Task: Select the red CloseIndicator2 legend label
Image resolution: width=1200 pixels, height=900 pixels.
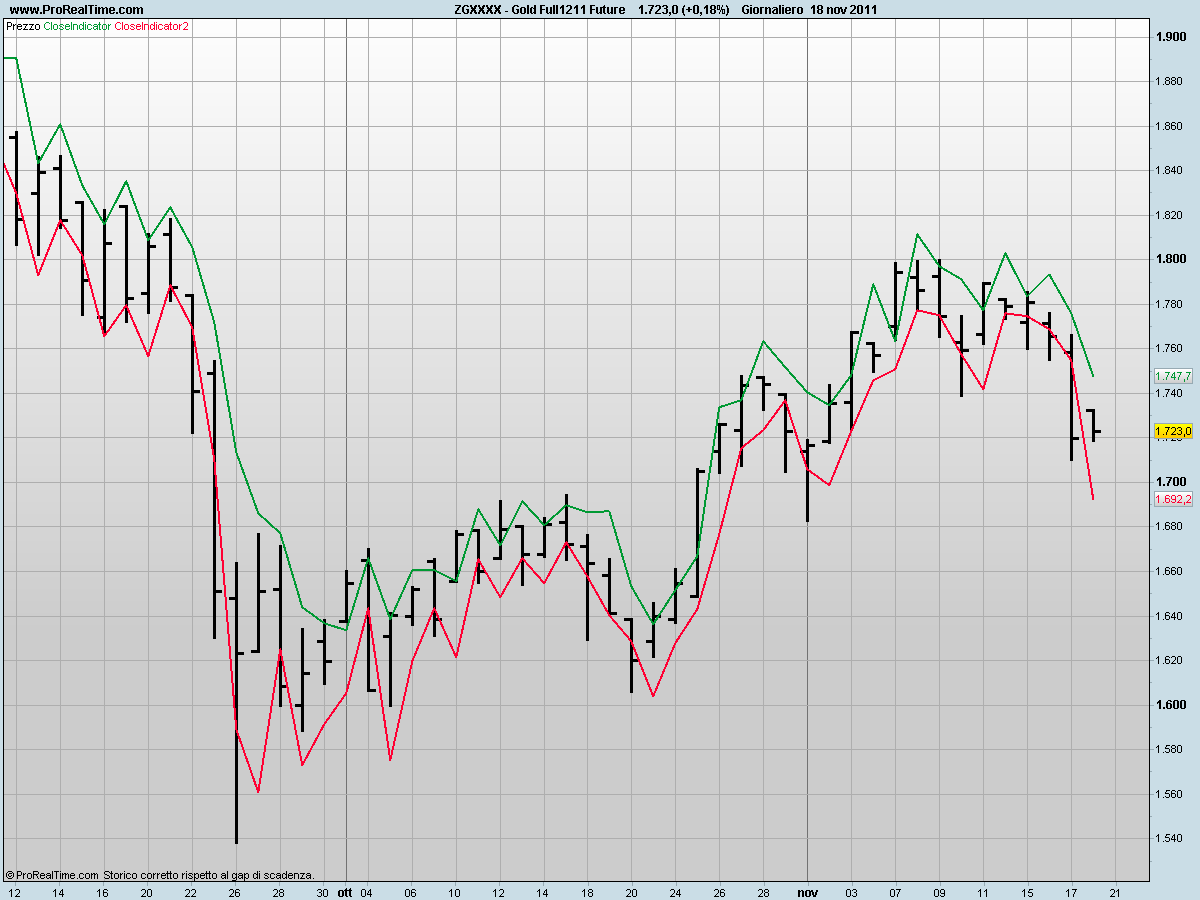Action: [152, 27]
